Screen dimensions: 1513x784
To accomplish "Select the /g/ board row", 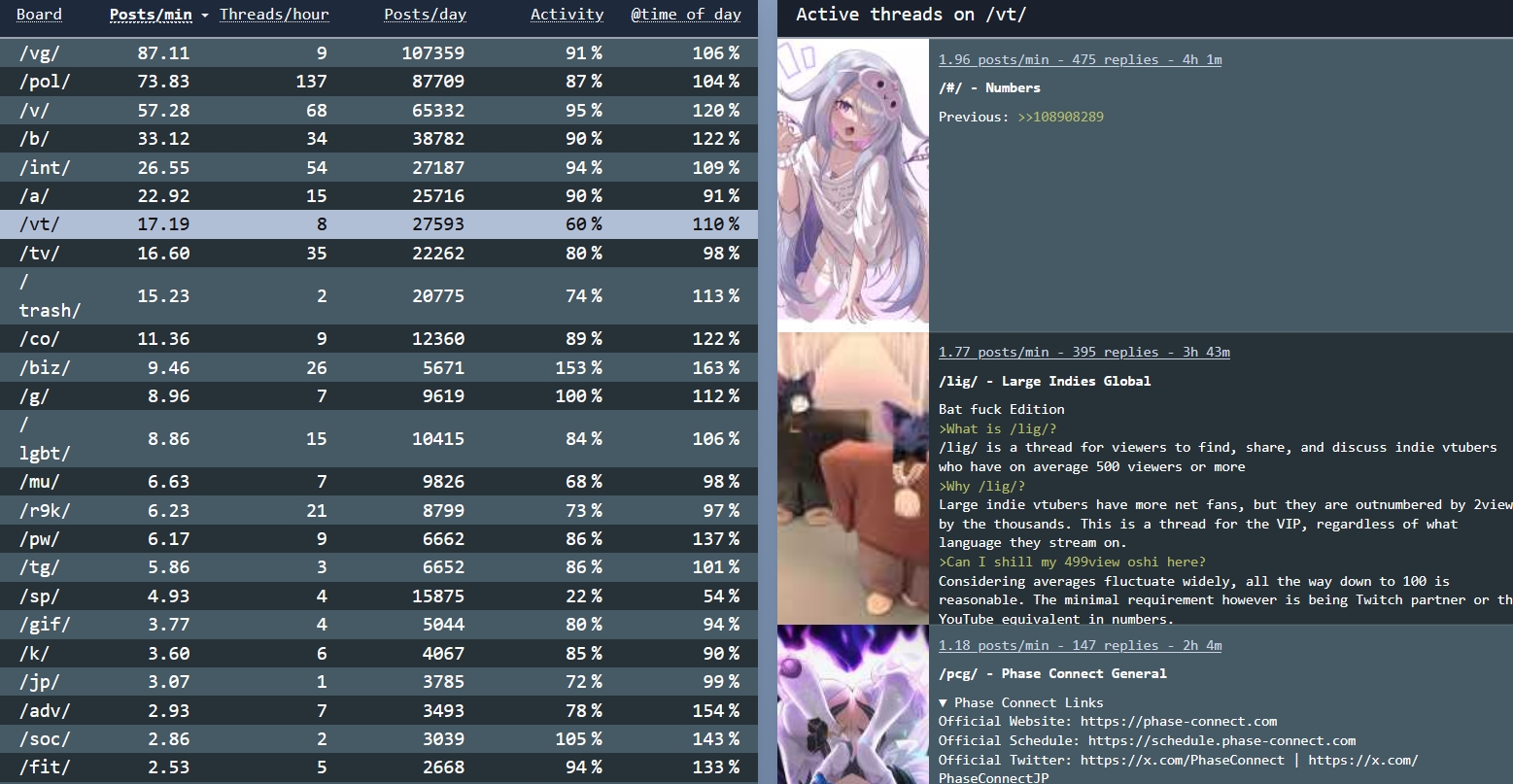I will [379, 396].
